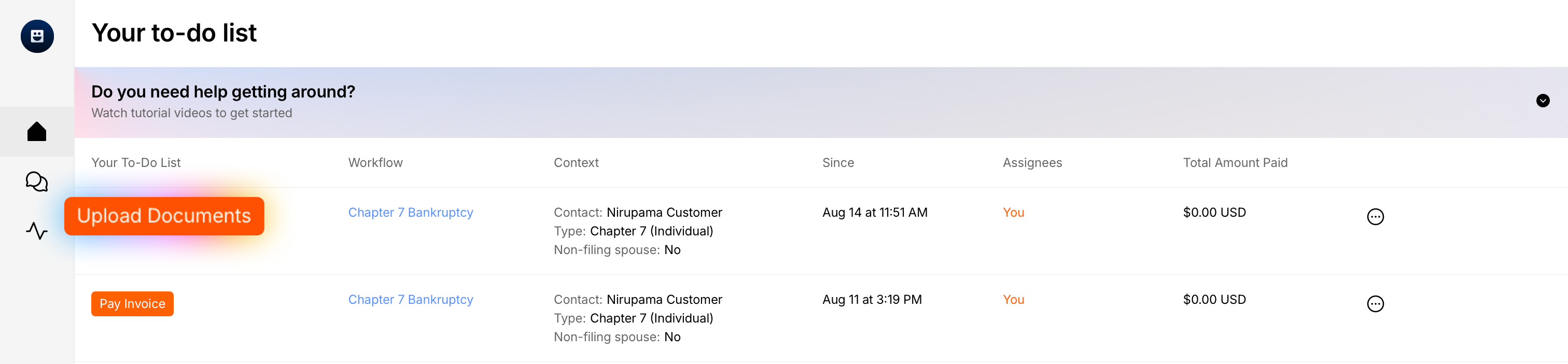Image resolution: width=1568 pixels, height=364 pixels.
Task: Click 'Watch tutorial videos to get started' text
Action: (x=192, y=113)
